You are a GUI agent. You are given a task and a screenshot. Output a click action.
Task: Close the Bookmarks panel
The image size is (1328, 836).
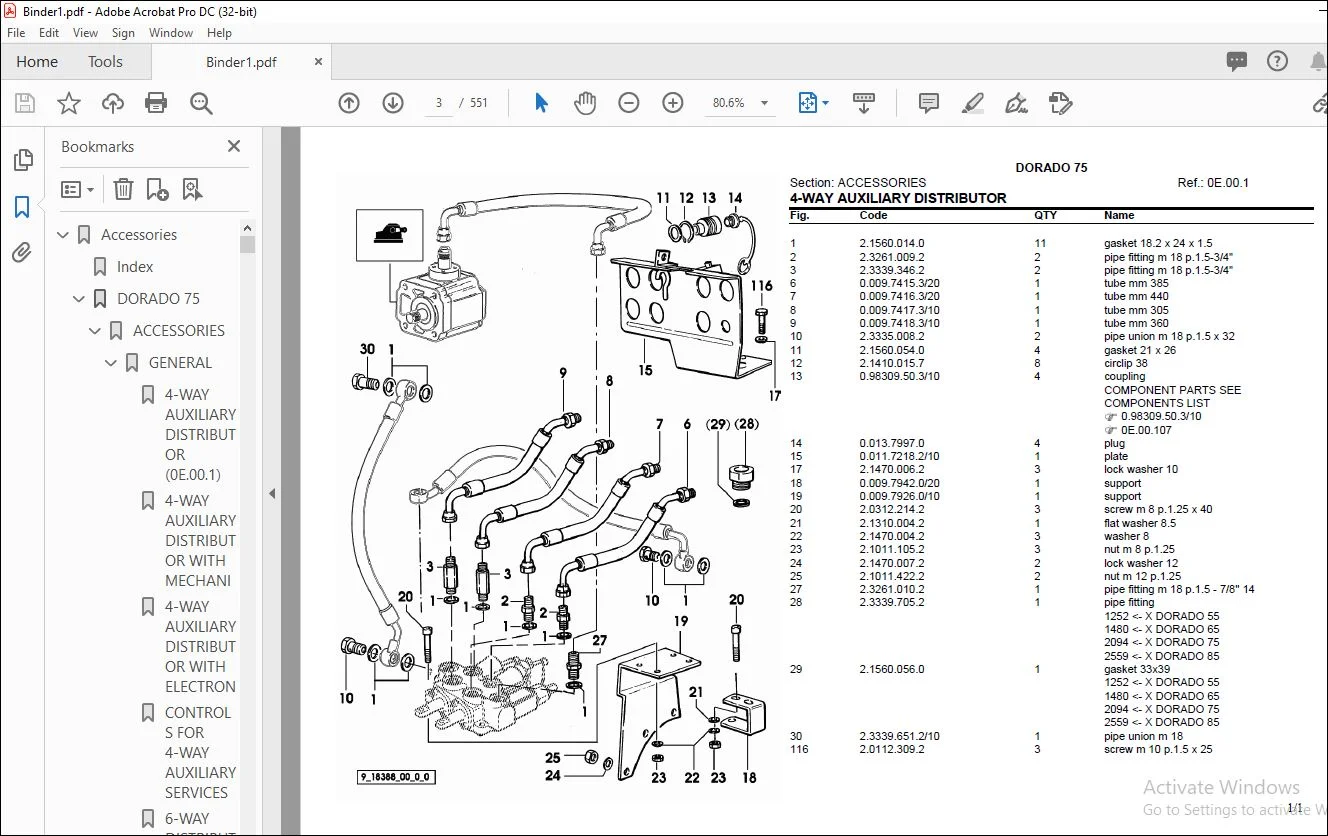point(234,146)
